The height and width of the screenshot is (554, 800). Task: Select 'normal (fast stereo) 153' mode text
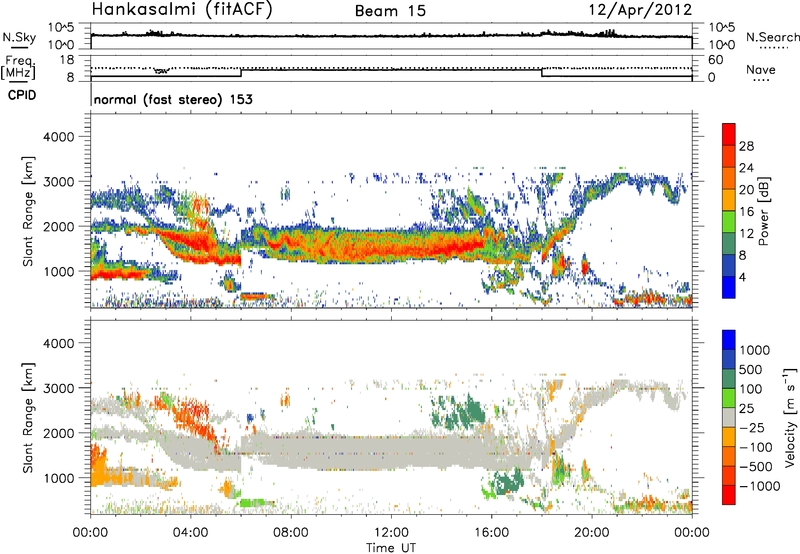click(x=173, y=99)
